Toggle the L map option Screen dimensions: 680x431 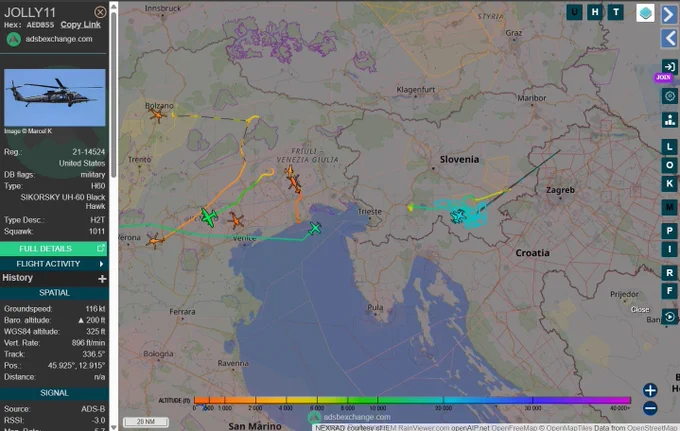pos(670,147)
